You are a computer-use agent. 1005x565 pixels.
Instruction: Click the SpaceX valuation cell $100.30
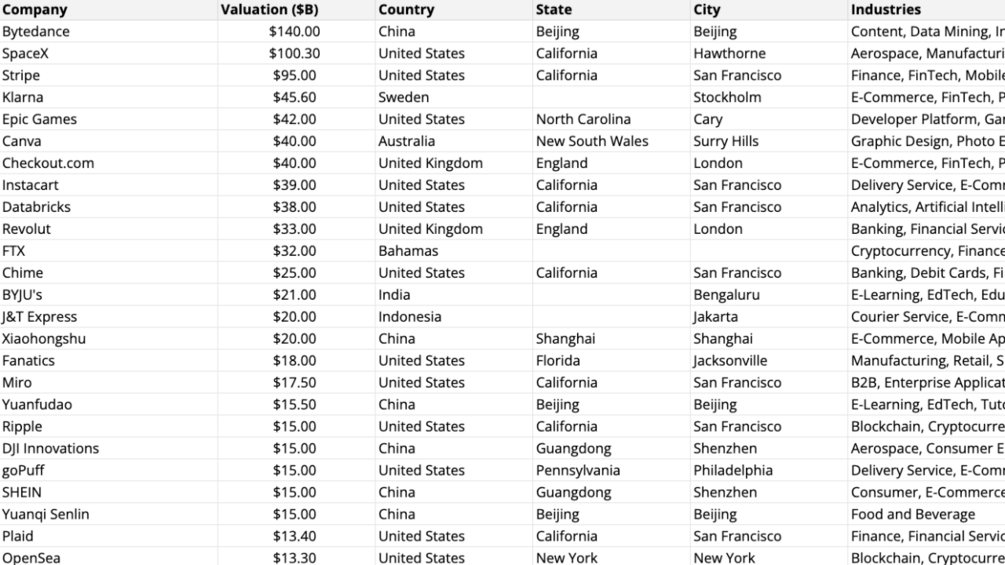pyautogui.click(x=296, y=53)
